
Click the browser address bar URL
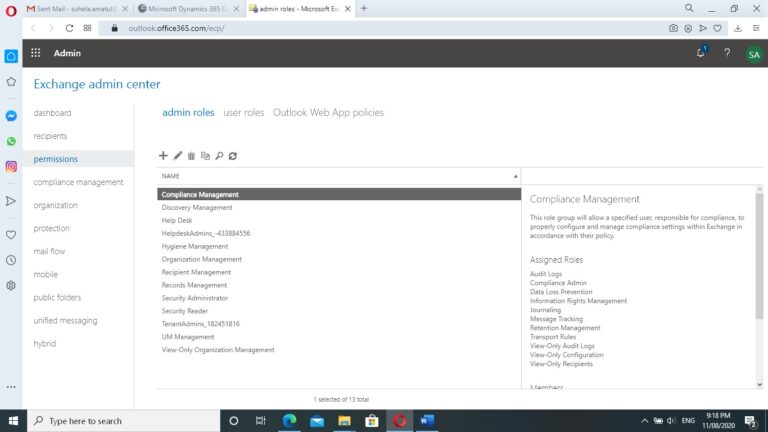click(x=176, y=28)
